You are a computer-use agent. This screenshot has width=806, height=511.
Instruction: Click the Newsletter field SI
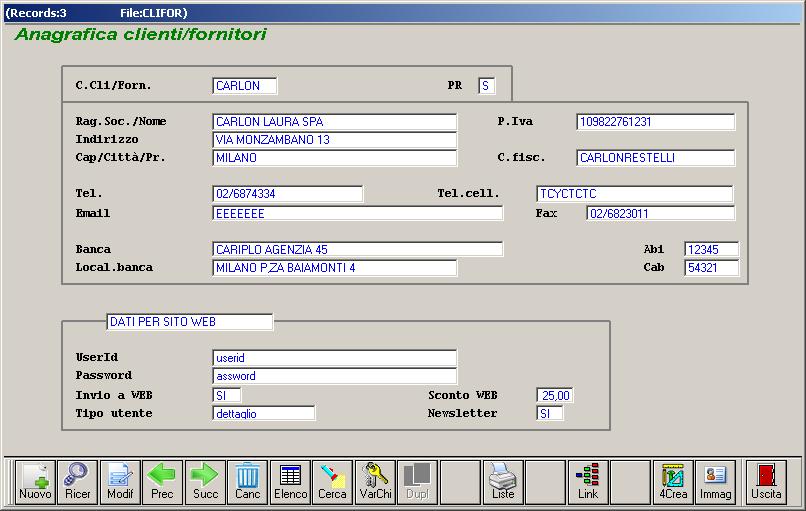pos(549,413)
